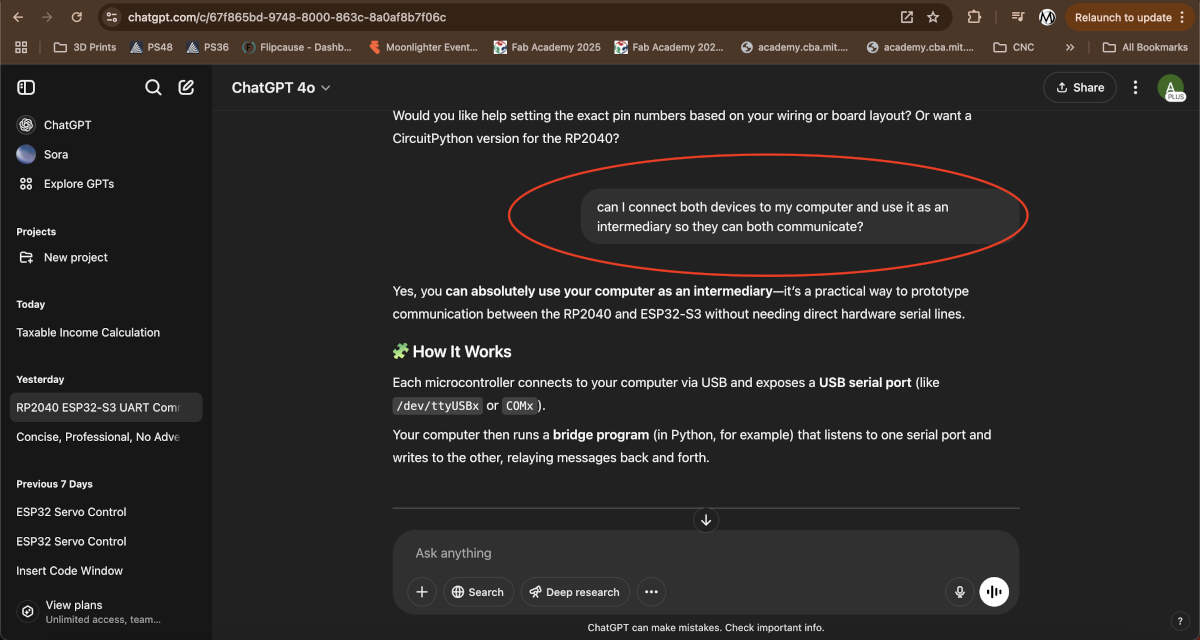Click the Ask anything input field
Image resolution: width=1200 pixels, height=640 pixels.
706,553
